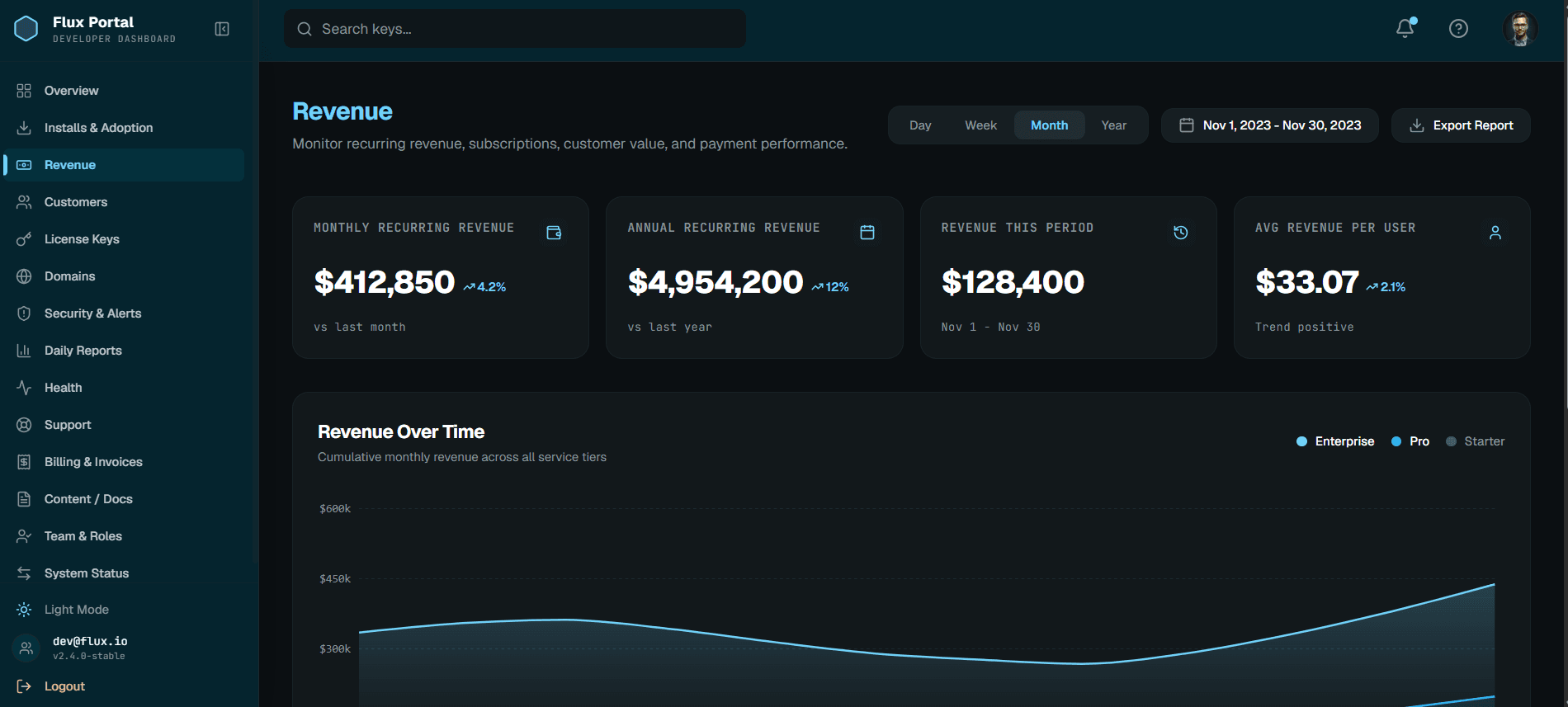The width and height of the screenshot is (1568, 707).
Task: Click the Support lifebuoy icon
Action: [24, 425]
